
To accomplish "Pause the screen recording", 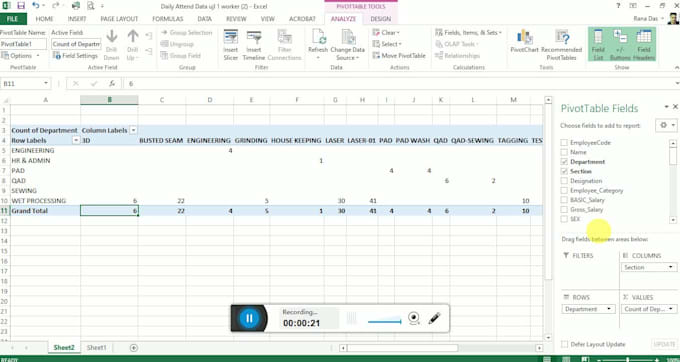I will tap(249, 319).
